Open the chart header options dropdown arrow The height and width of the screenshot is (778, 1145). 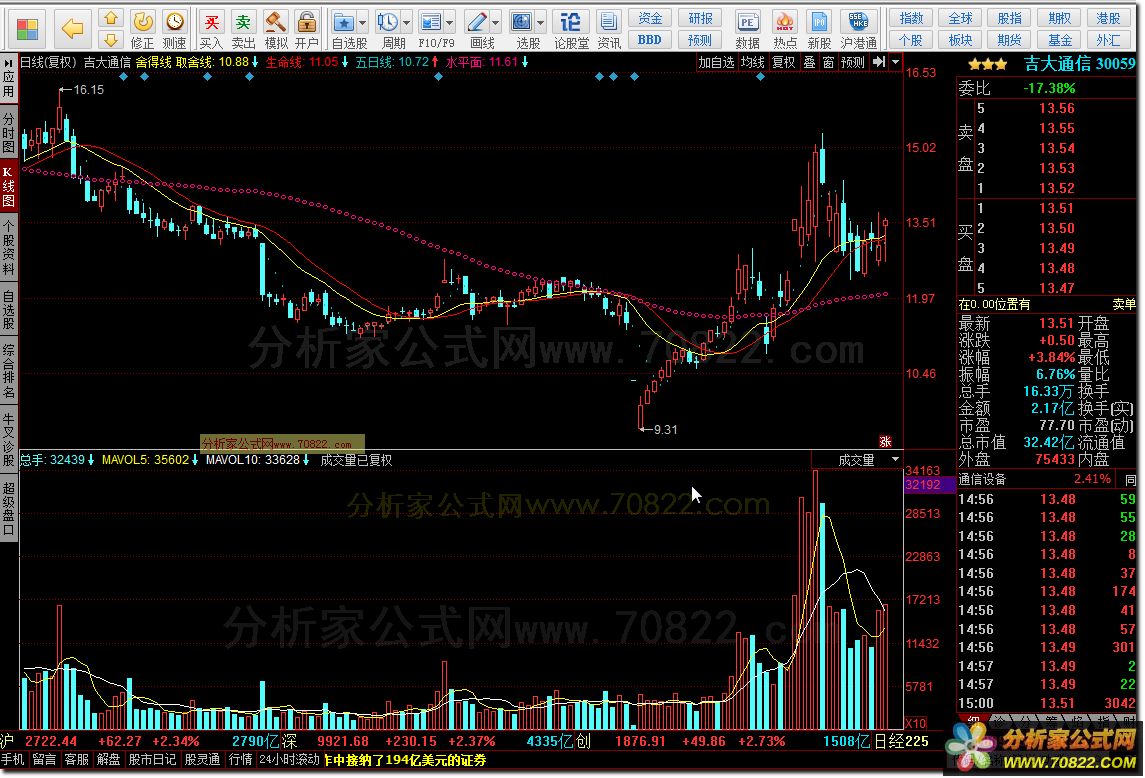[x=895, y=62]
